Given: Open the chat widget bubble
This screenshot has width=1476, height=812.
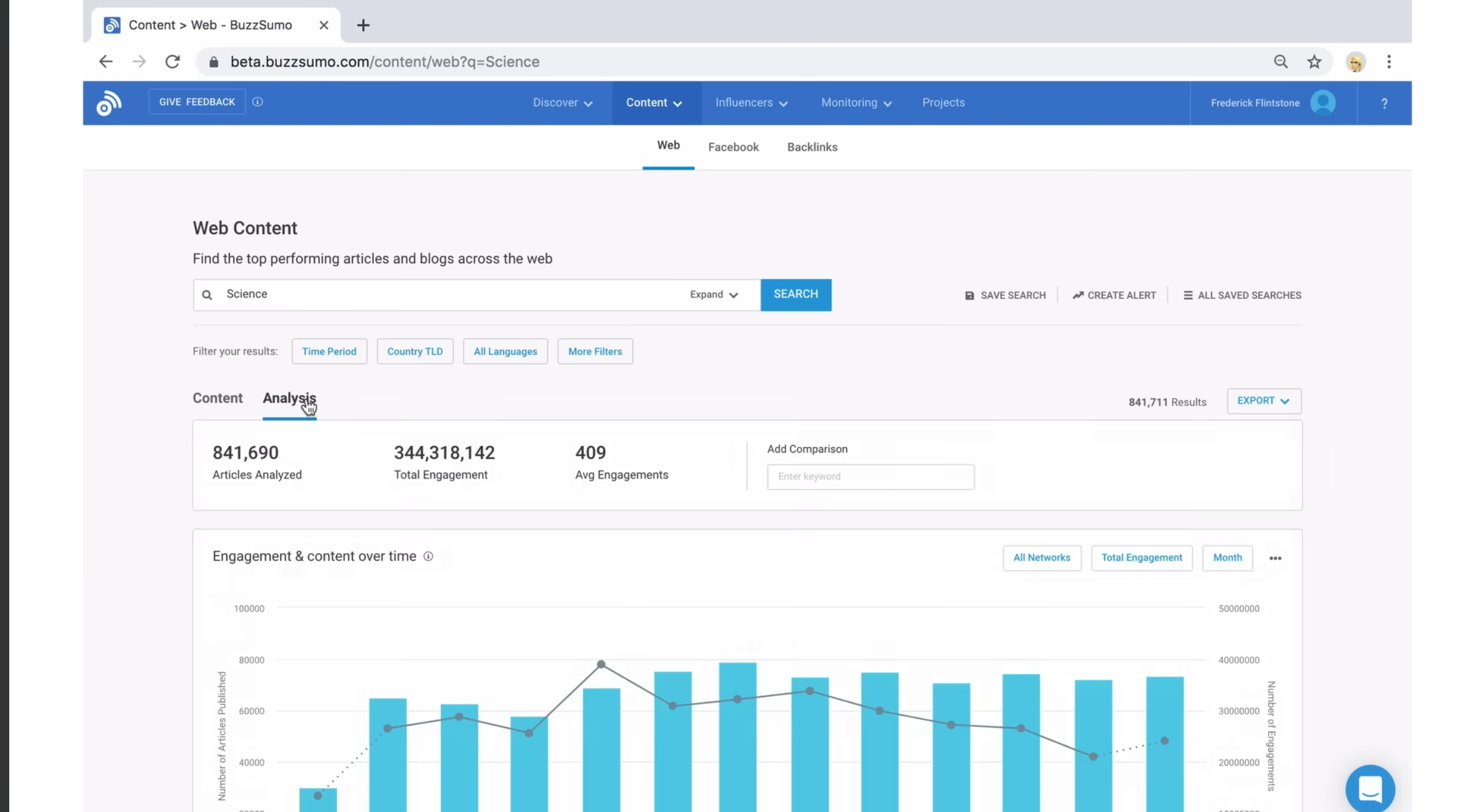Looking at the screenshot, I should [1370, 789].
